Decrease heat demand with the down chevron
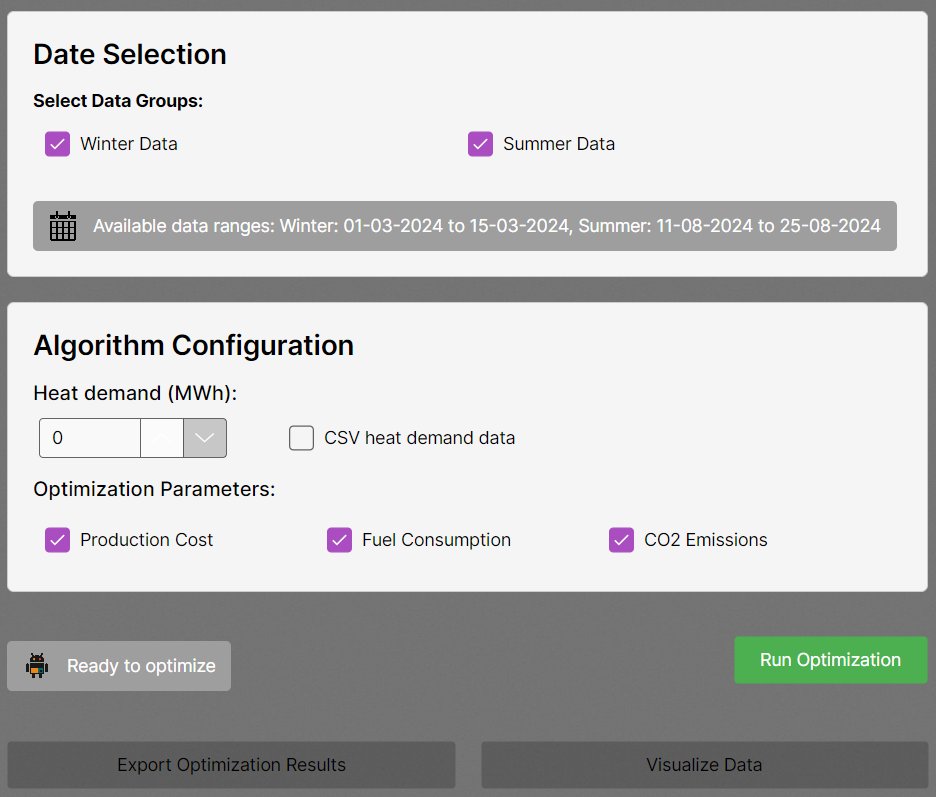The width and height of the screenshot is (936, 797). pos(205,438)
